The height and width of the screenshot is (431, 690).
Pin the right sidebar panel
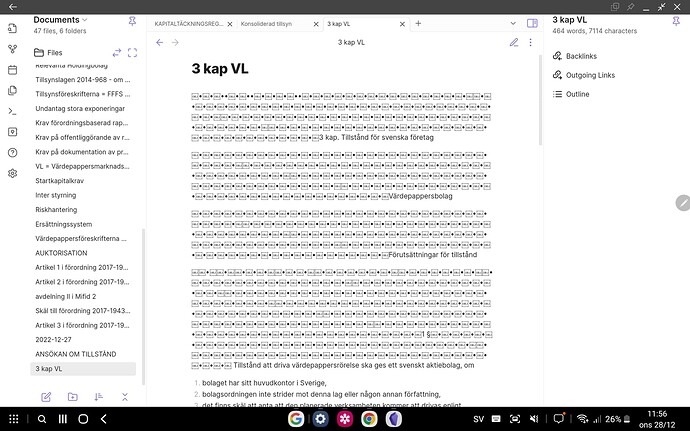pos(676,20)
